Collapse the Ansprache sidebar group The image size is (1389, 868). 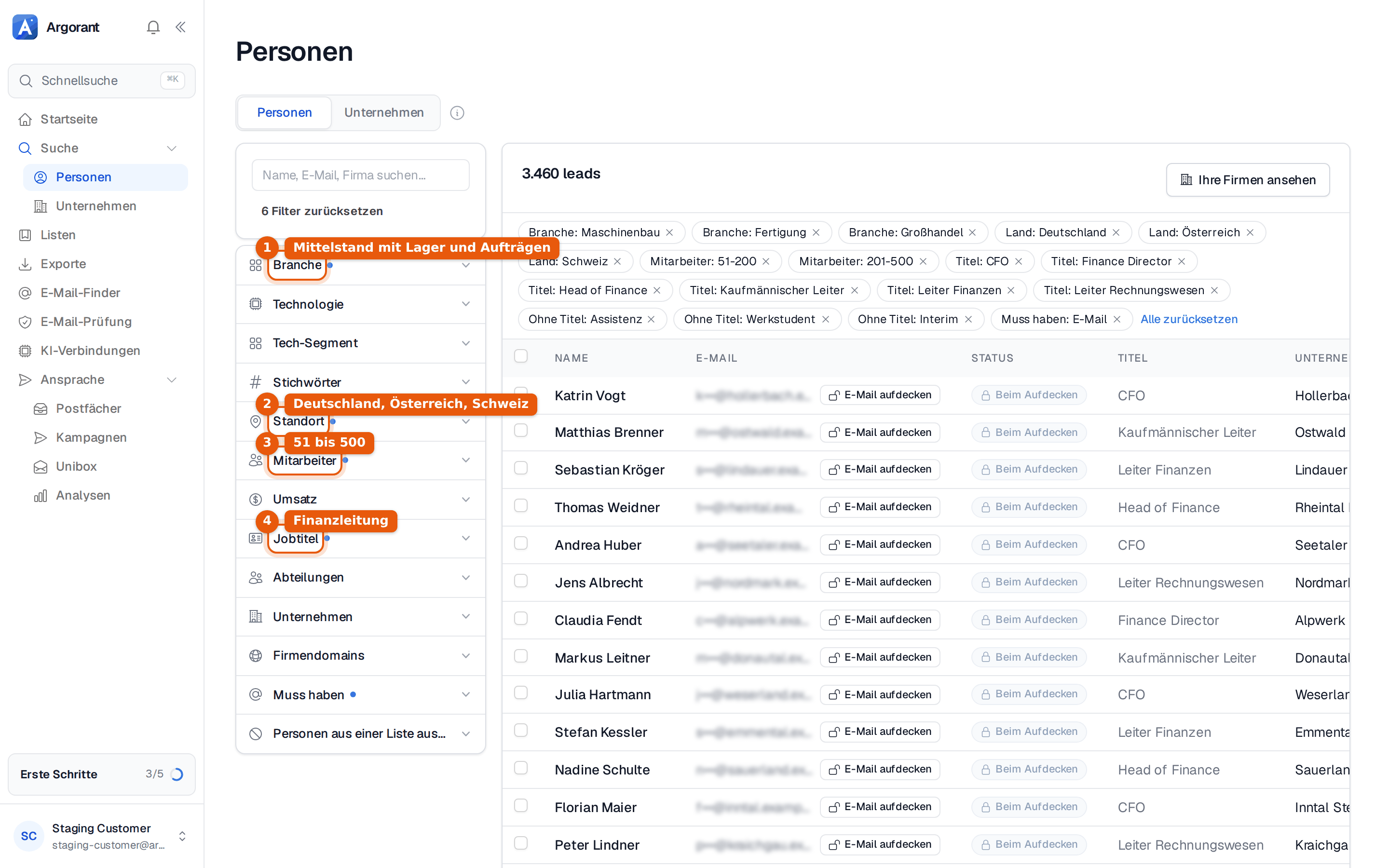pos(172,380)
